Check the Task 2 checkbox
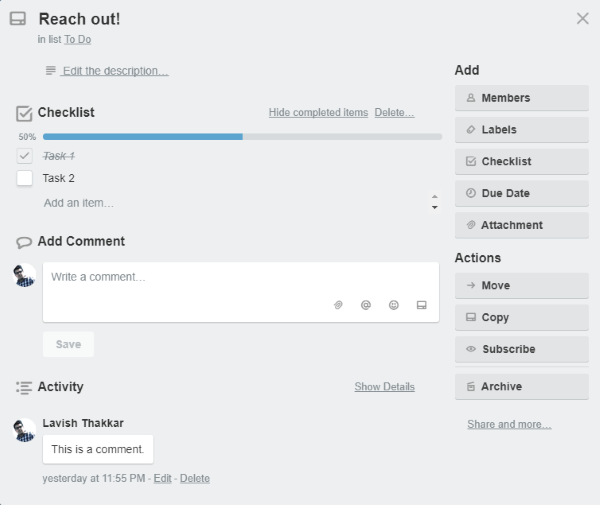Image resolution: width=600 pixels, height=505 pixels. pos(25,178)
